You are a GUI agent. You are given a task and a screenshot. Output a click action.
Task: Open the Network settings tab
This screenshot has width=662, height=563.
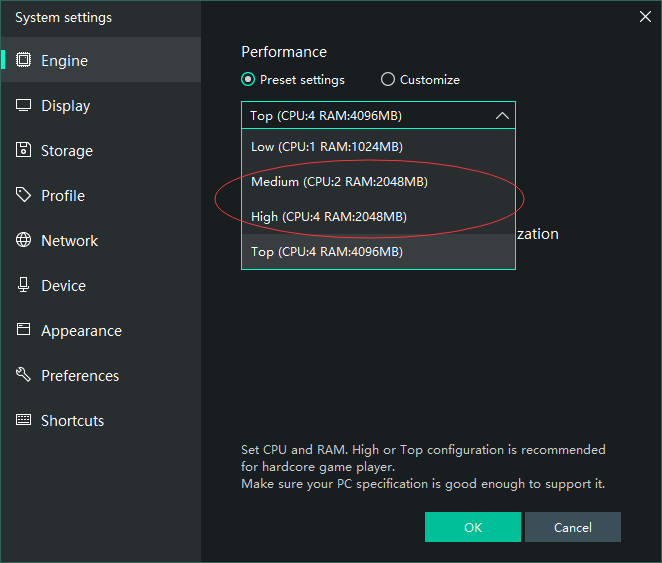pyautogui.click(x=69, y=241)
